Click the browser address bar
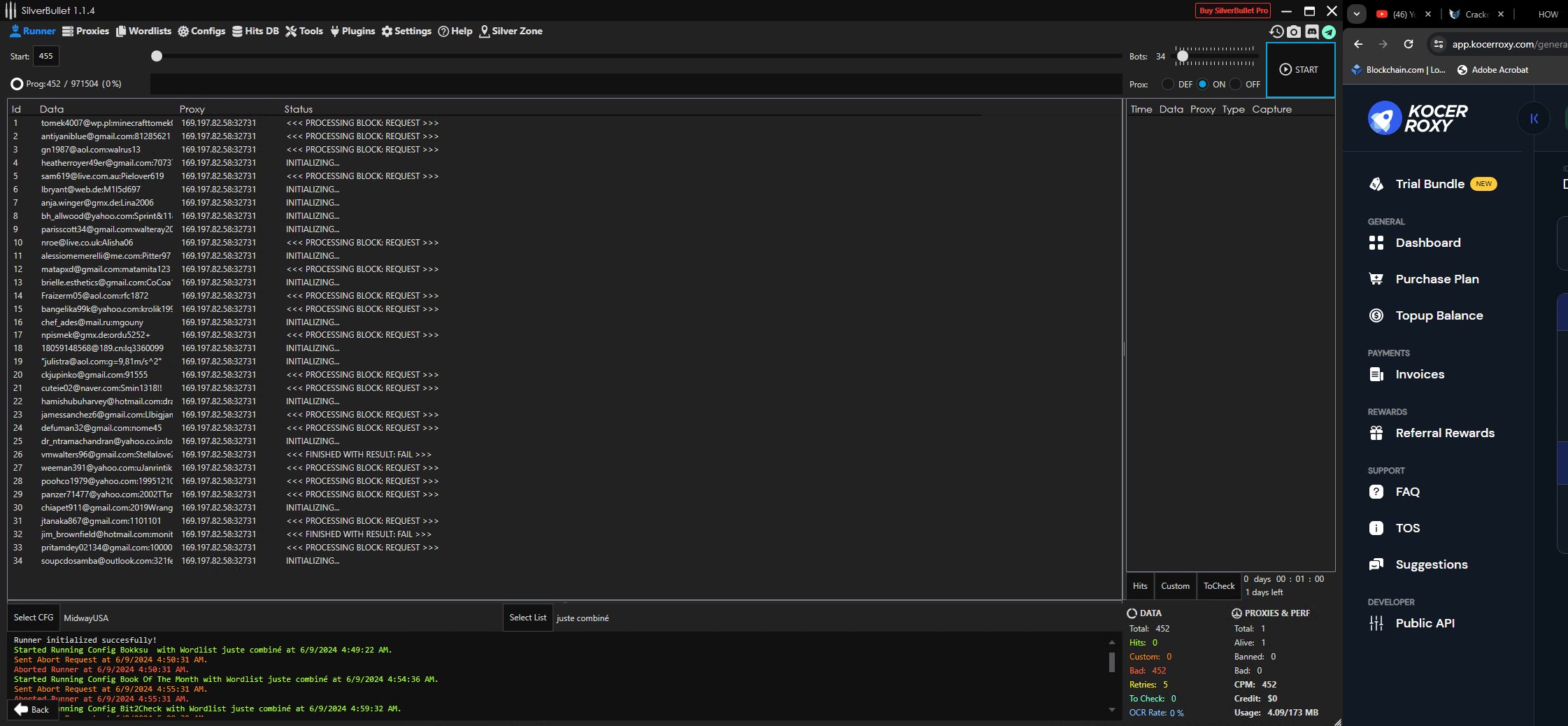Viewport: 1568px width, 726px height. (x=1508, y=44)
